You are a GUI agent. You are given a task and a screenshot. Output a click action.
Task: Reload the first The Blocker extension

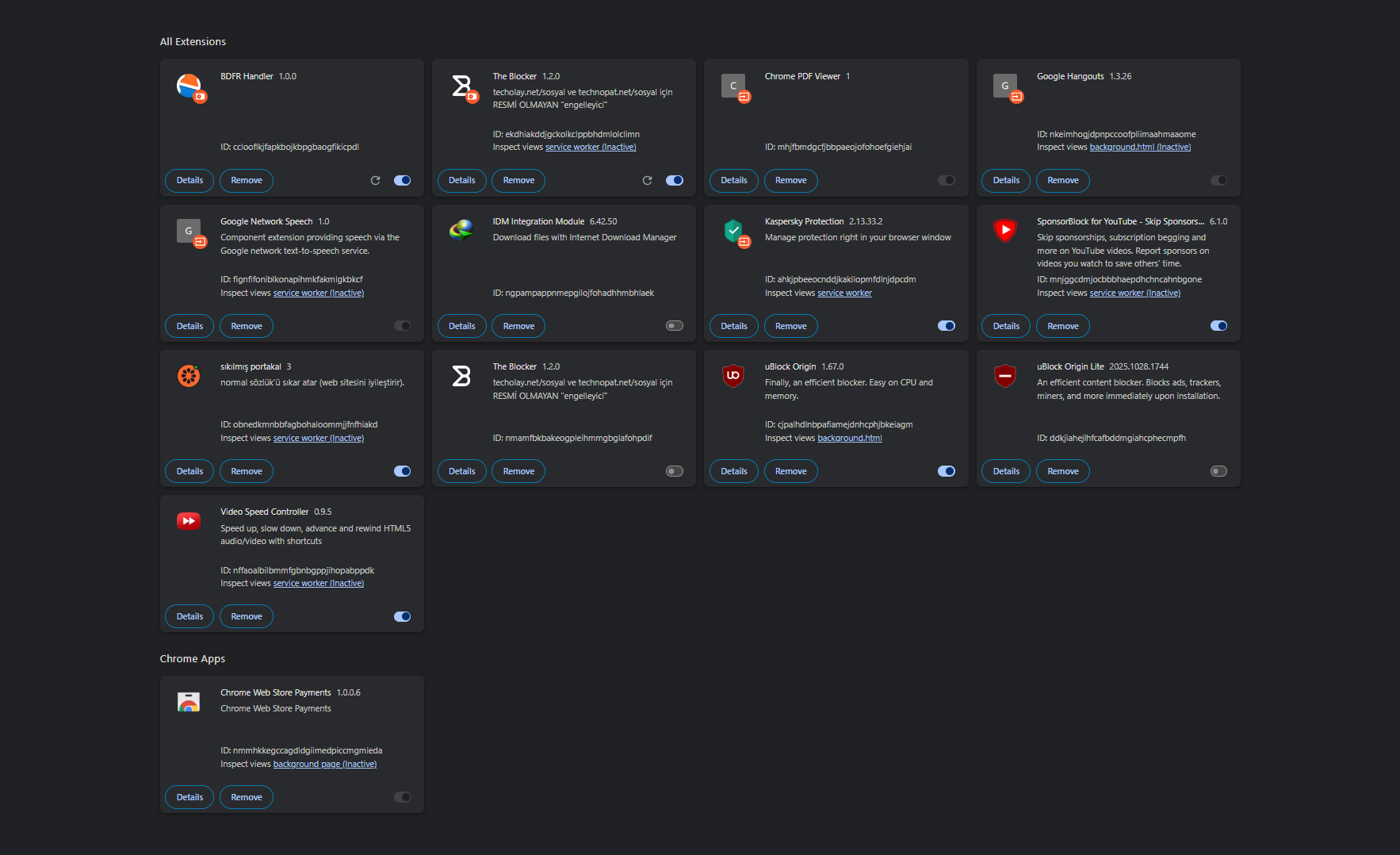(647, 181)
